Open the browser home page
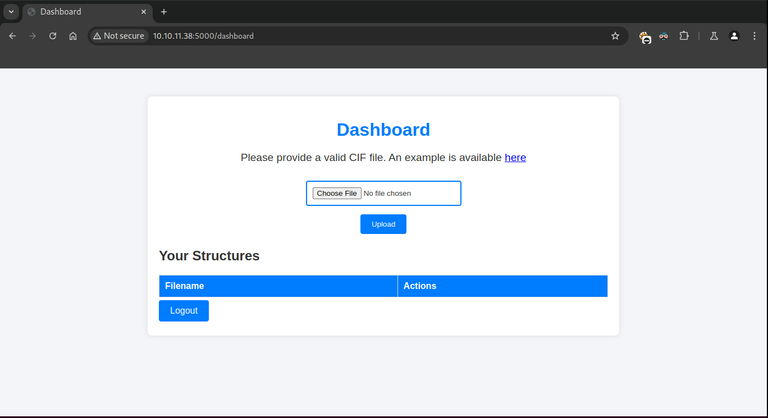 [73, 36]
